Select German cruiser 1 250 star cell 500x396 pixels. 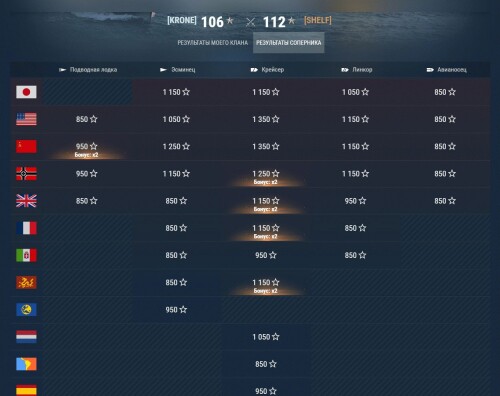266,174
